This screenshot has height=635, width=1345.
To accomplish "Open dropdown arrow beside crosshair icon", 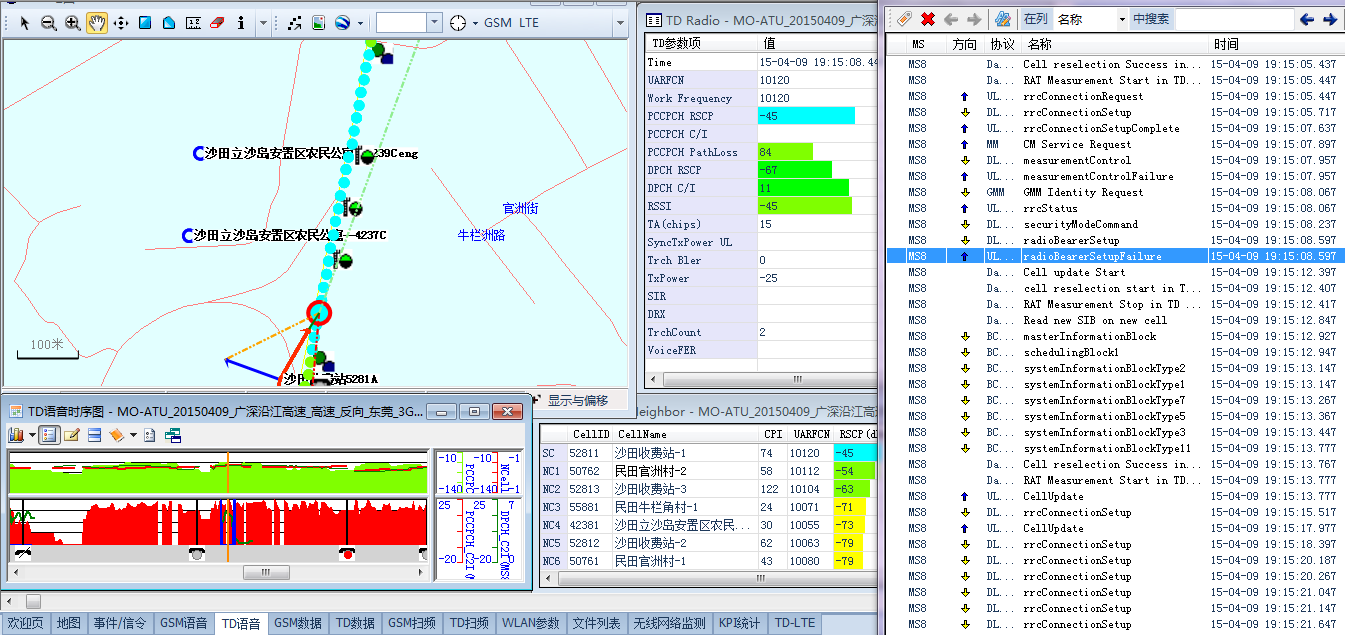I will (x=475, y=22).
